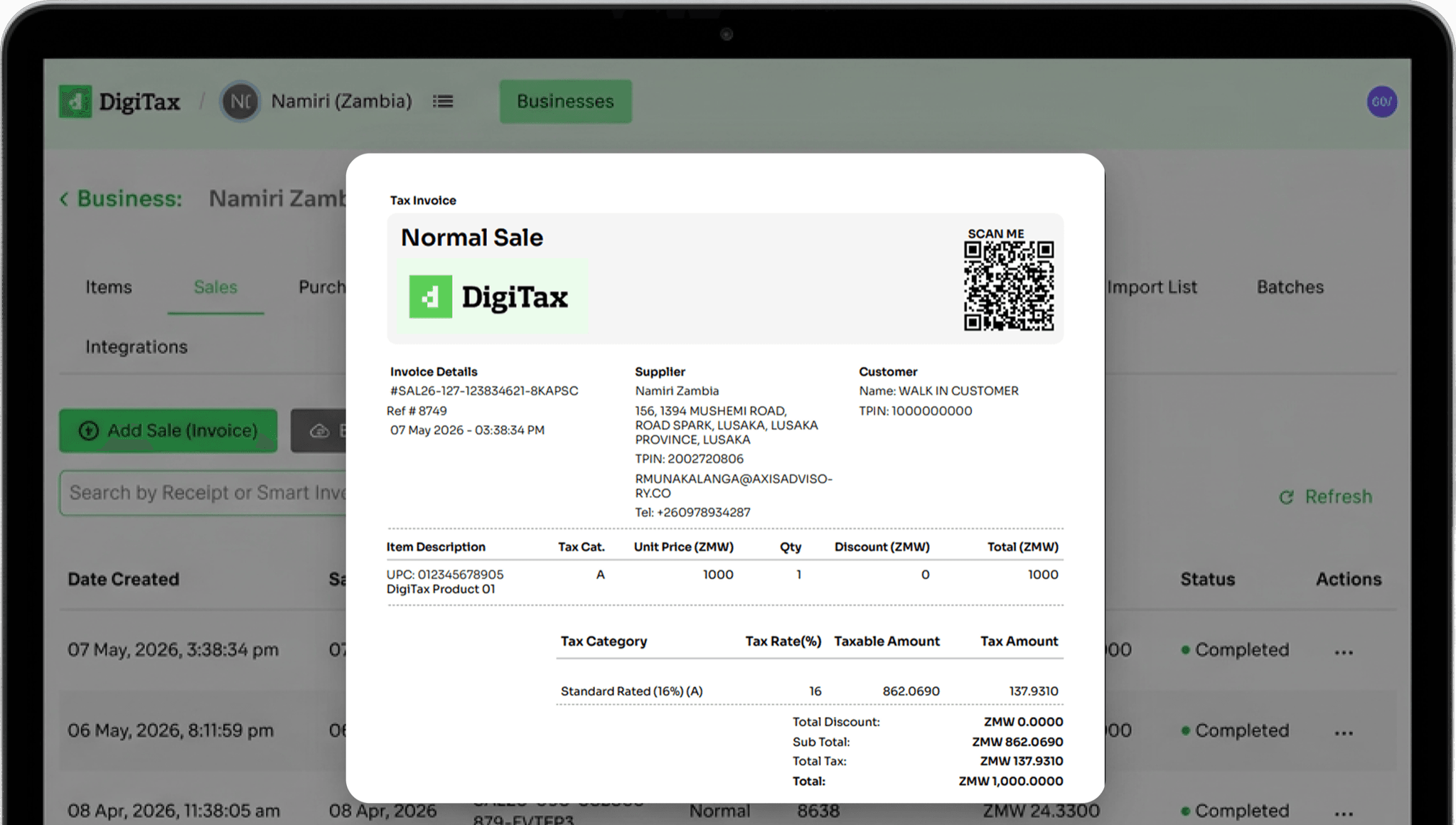The image size is (1456, 825).
Task: Click the Refresh circular arrow icon
Action: coord(1286,497)
